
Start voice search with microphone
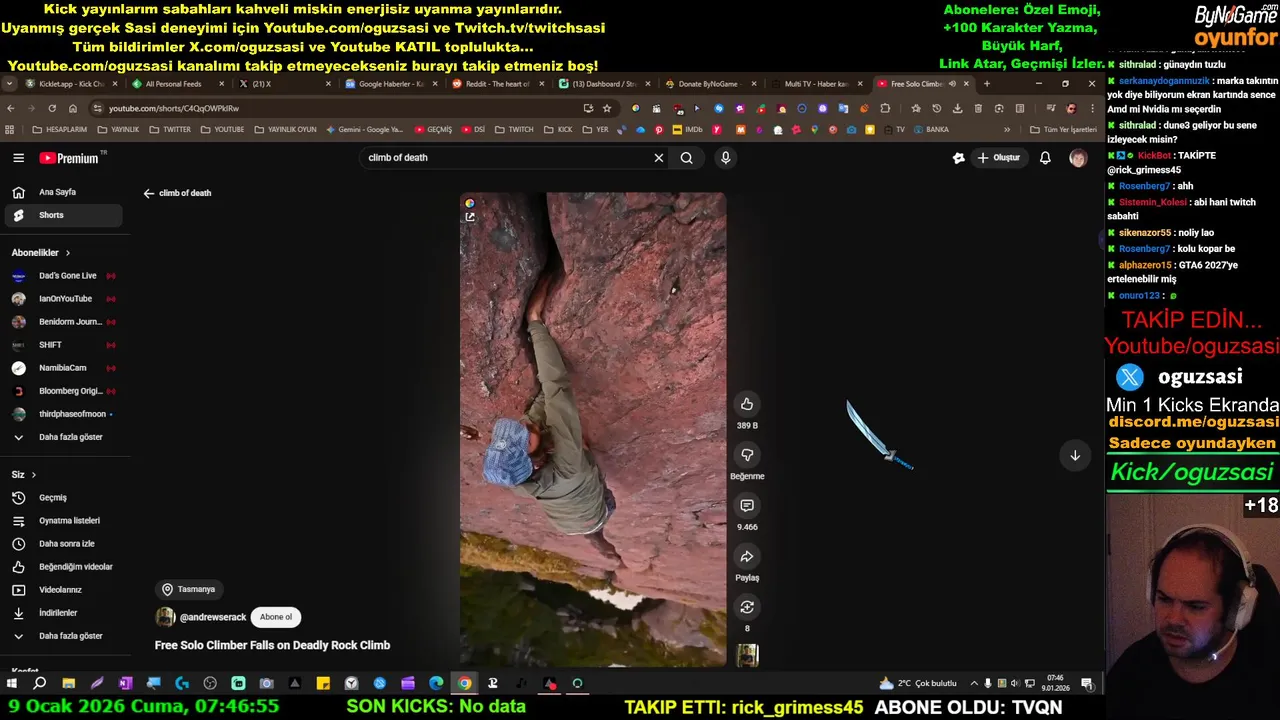point(726,158)
